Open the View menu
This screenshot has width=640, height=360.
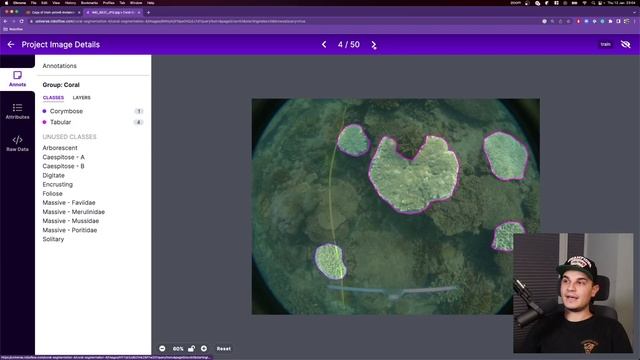(x=56, y=3)
